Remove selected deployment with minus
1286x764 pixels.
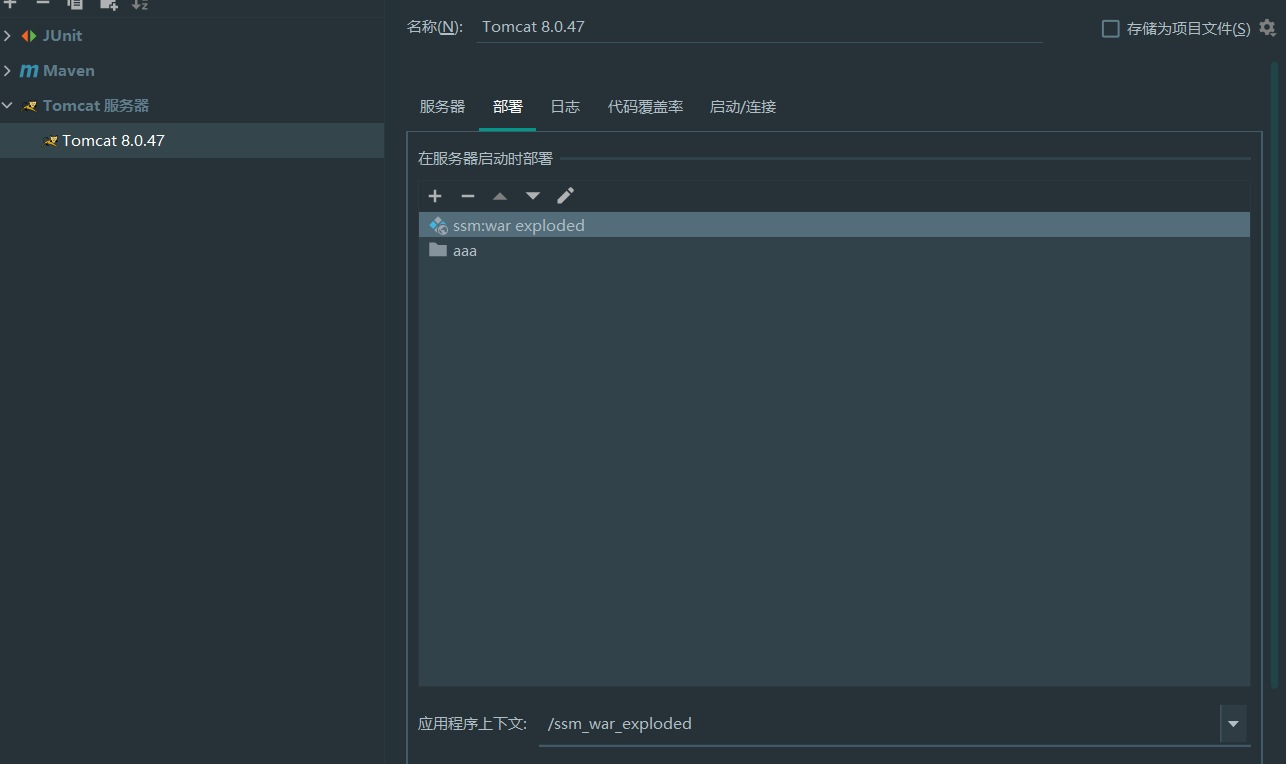pos(467,196)
